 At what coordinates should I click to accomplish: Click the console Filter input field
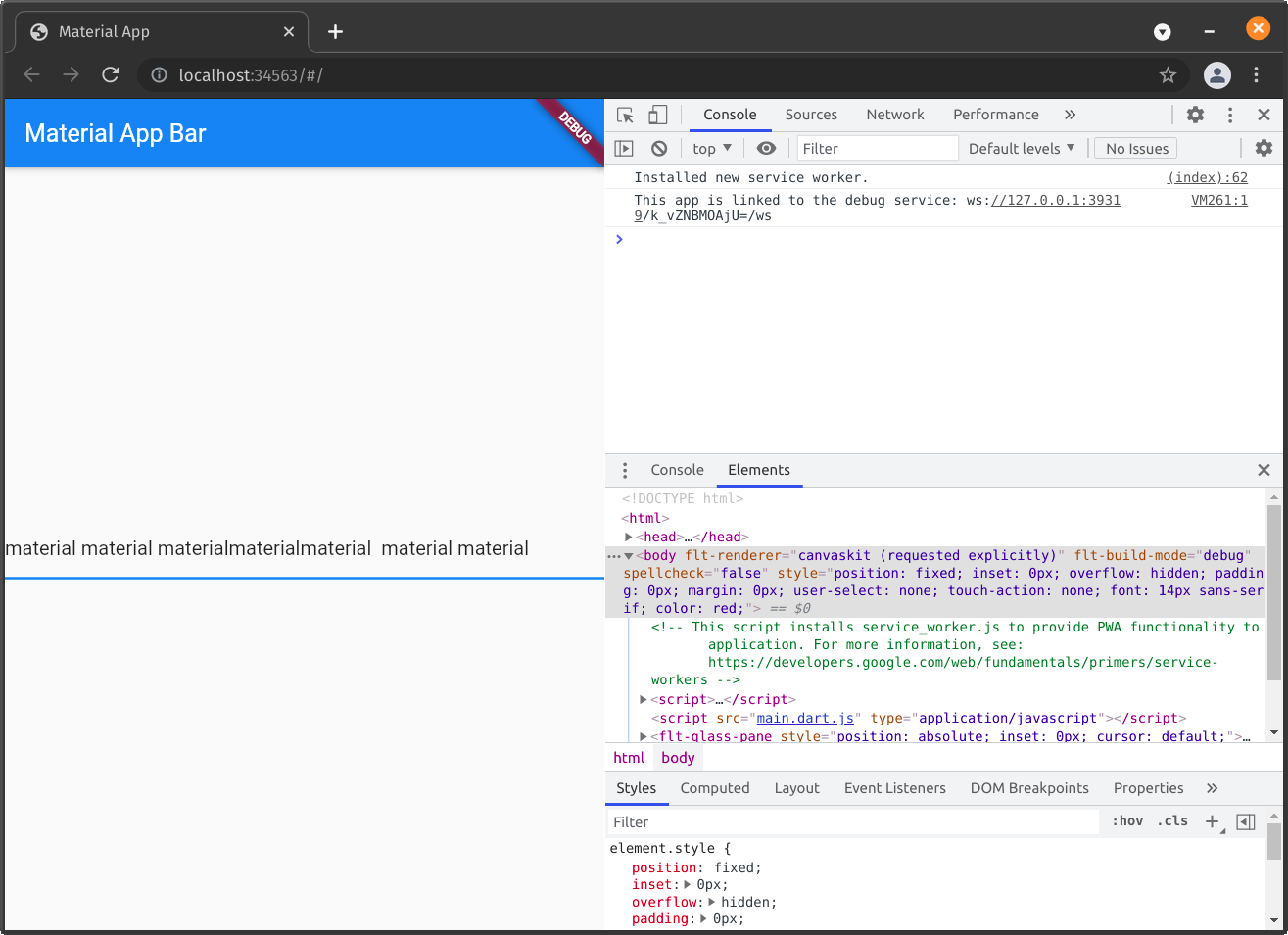(x=877, y=148)
